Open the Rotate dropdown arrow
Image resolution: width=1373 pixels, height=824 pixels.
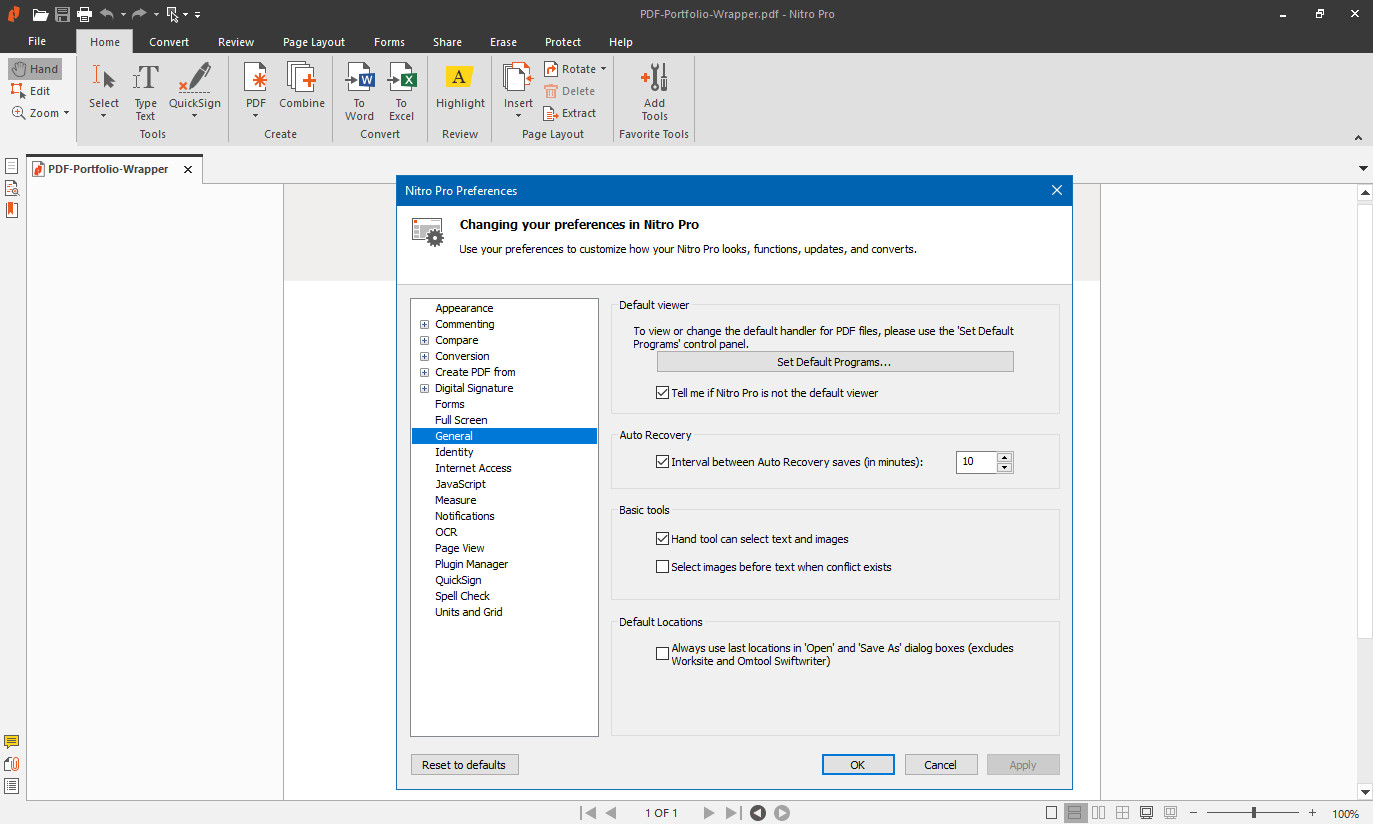[x=603, y=69]
